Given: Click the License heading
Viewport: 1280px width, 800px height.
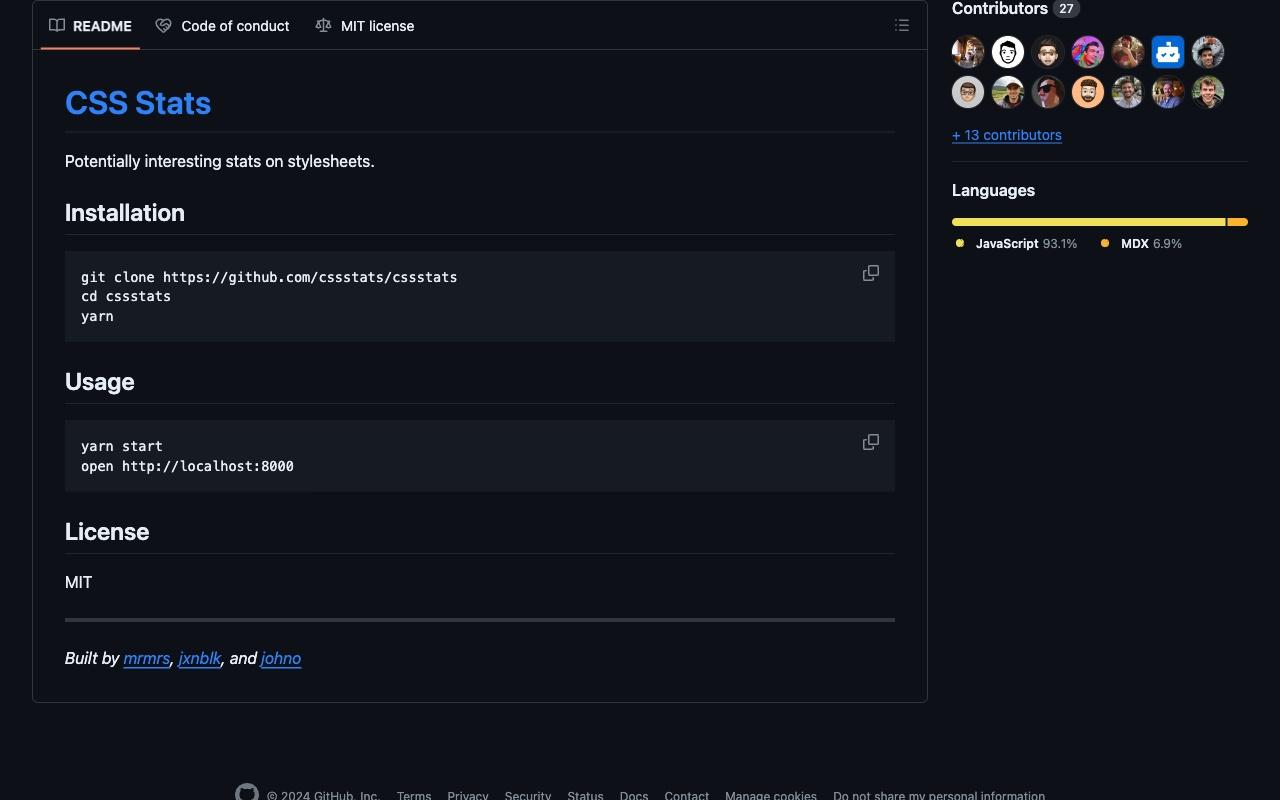Looking at the screenshot, I should pyautogui.click(x=107, y=532).
